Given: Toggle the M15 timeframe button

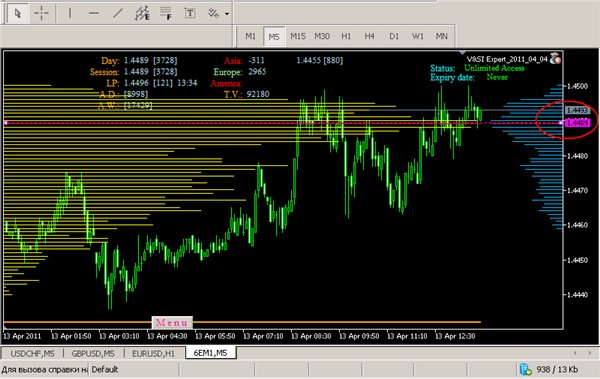Looking at the screenshot, I should click(x=298, y=36).
